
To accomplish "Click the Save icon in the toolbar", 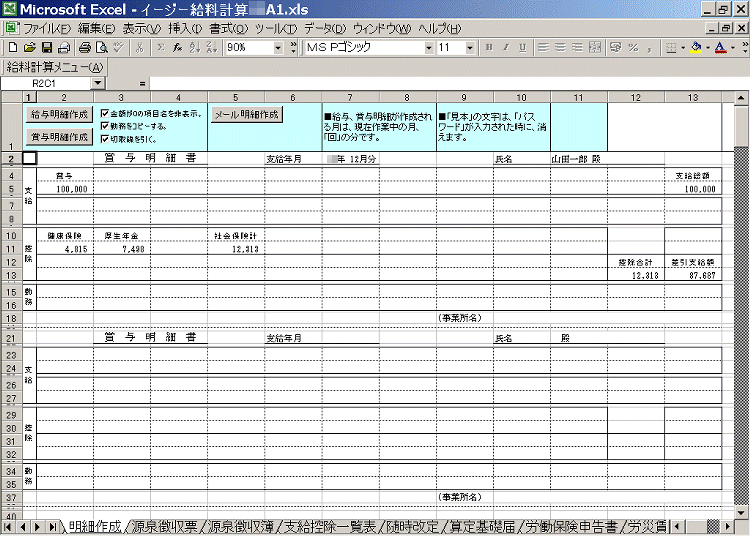I will tap(46, 47).
